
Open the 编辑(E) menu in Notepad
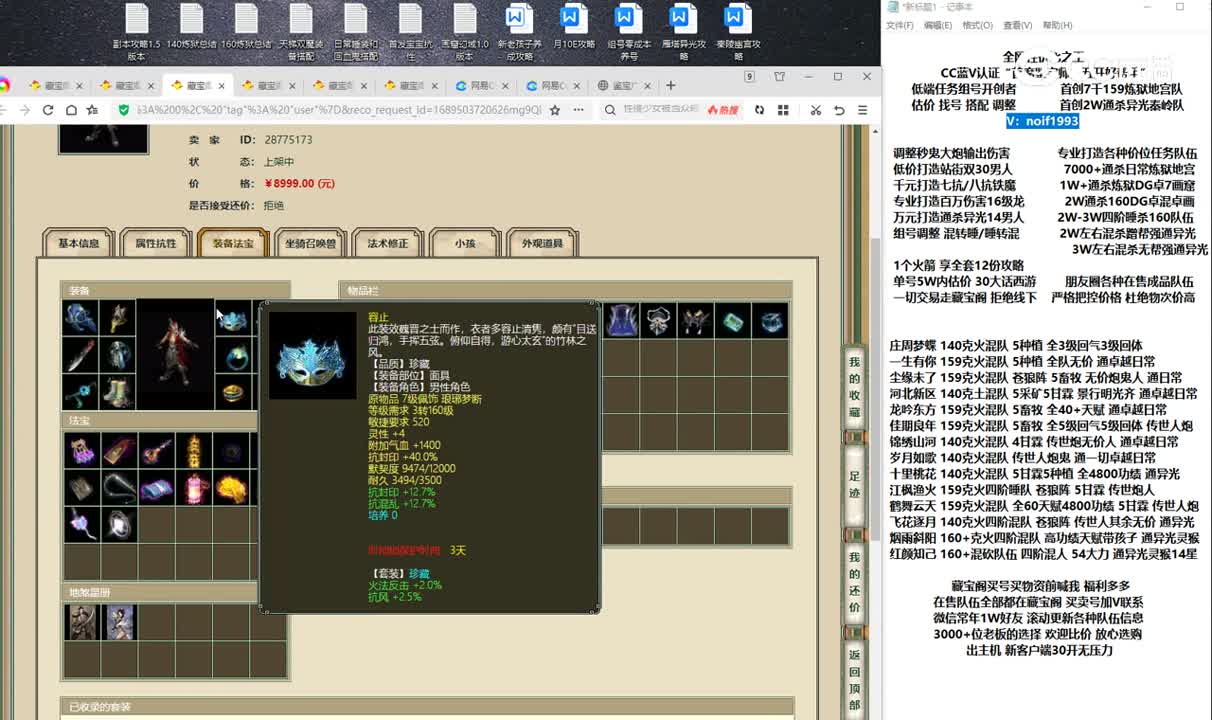tap(938, 25)
